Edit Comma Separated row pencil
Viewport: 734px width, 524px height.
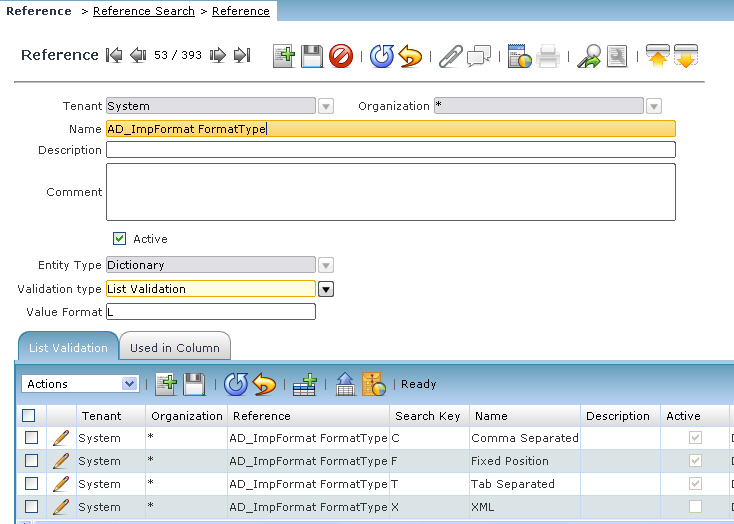coord(61,438)
